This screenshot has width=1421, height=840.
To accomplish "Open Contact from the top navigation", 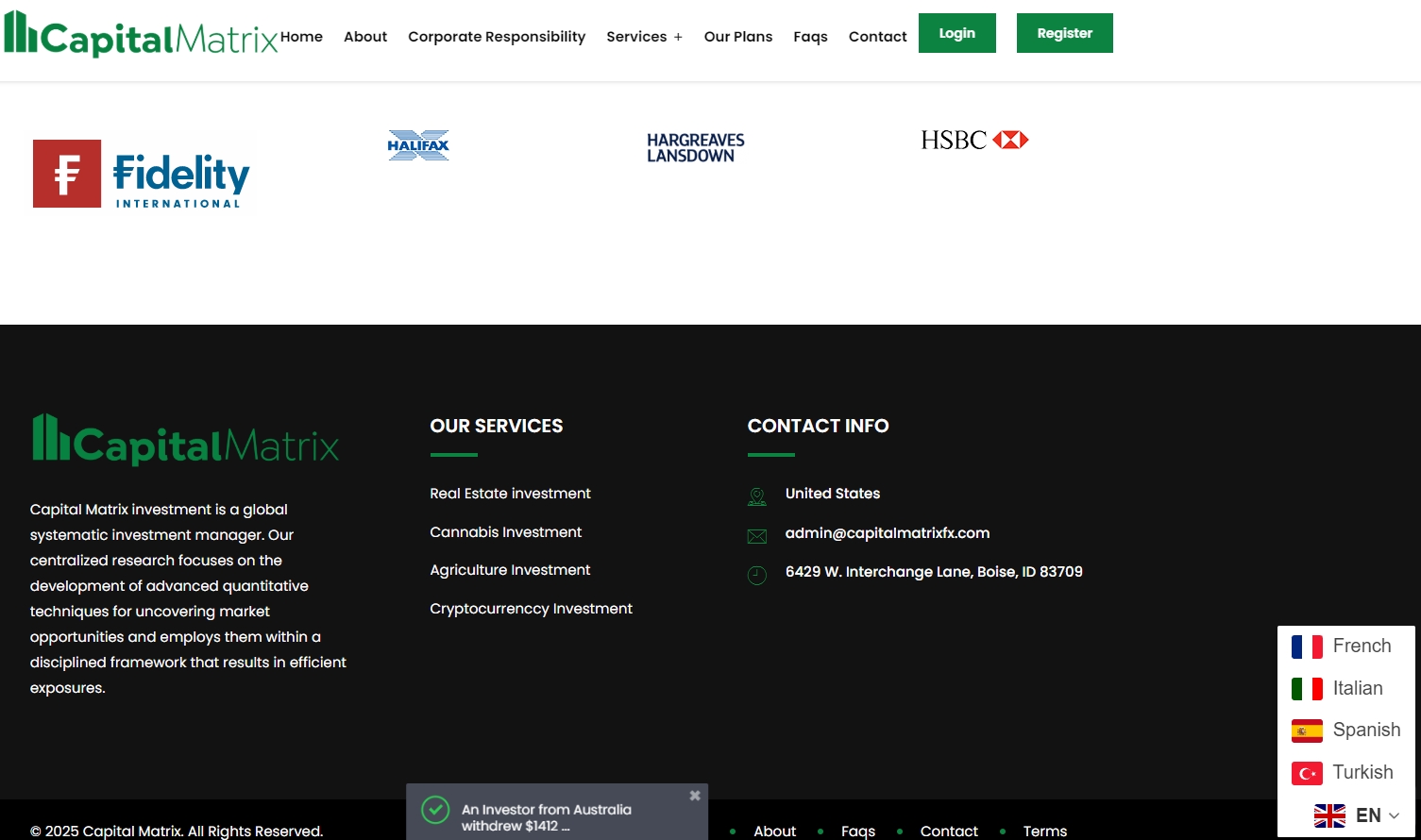I will click(x=878, y=37).
